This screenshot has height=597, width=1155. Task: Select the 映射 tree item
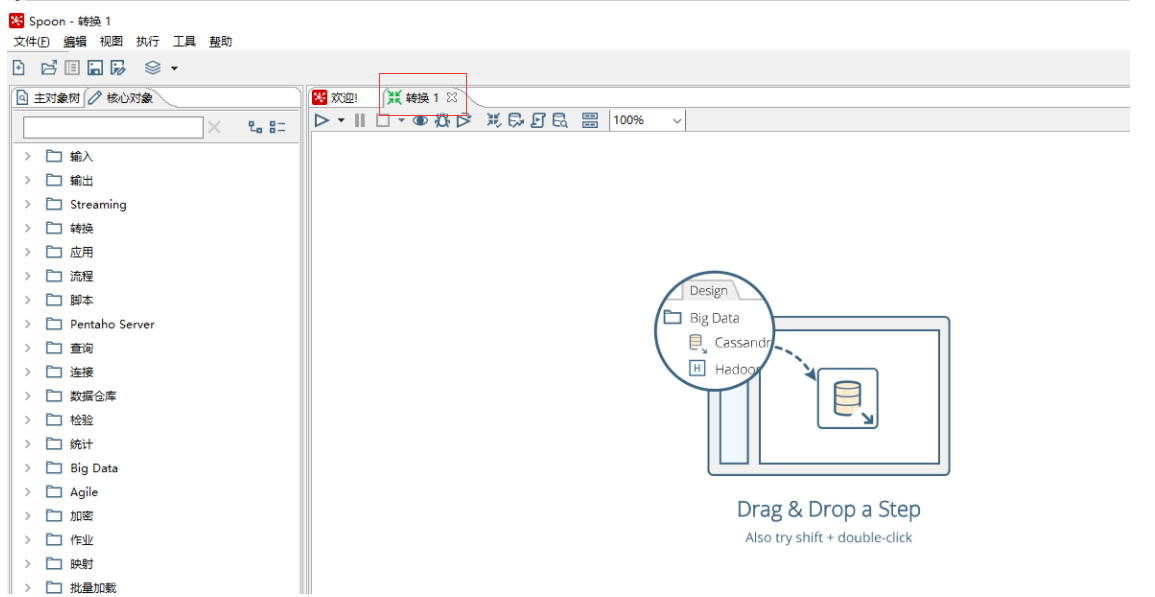click(x=82, y=564)
